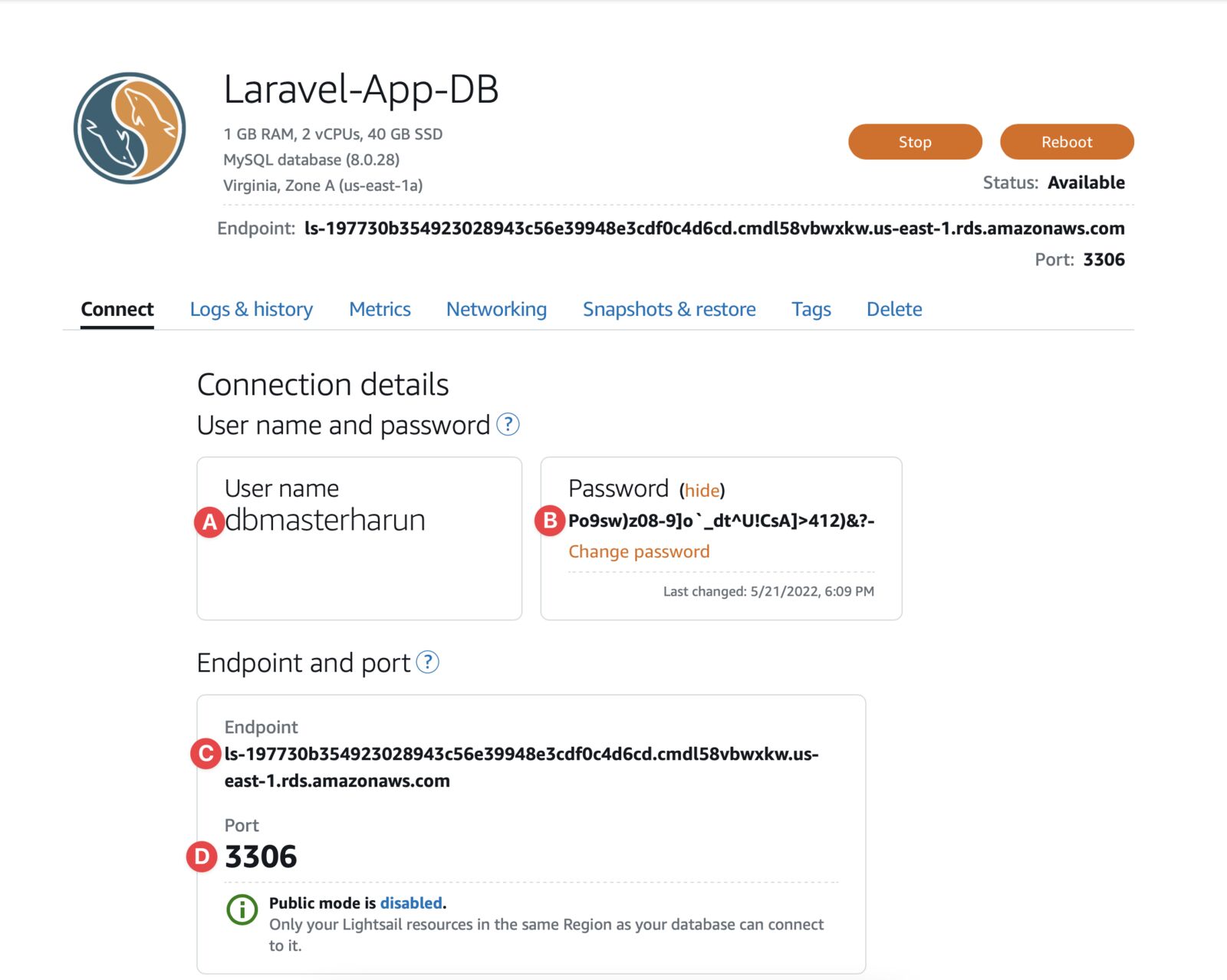Switch to the Logs & history tab
This screenshot has height=980, width=1227.
(x=252, y=309)
